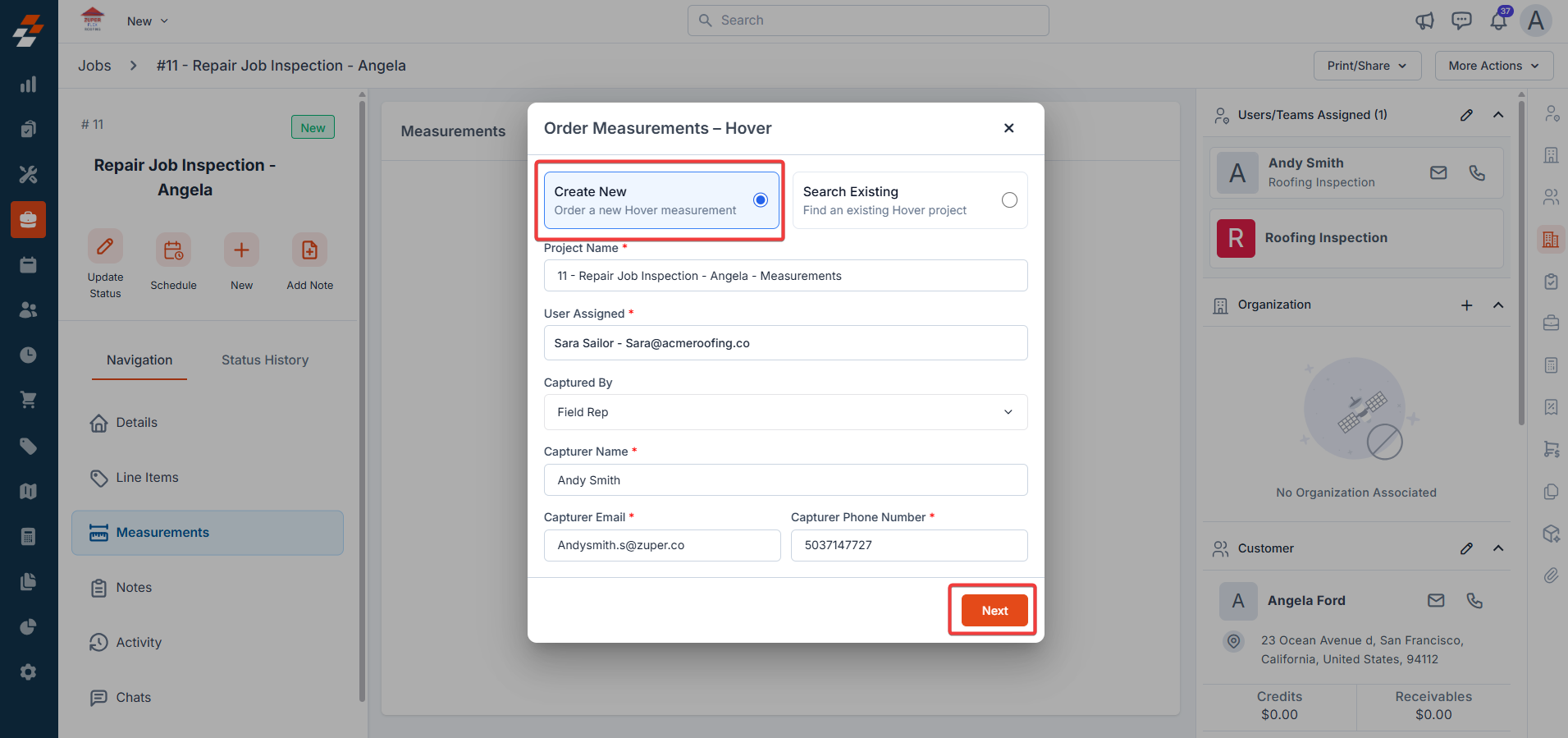Collapse the Organization section
This screenshot has height=738, width=1568.
1498,305
